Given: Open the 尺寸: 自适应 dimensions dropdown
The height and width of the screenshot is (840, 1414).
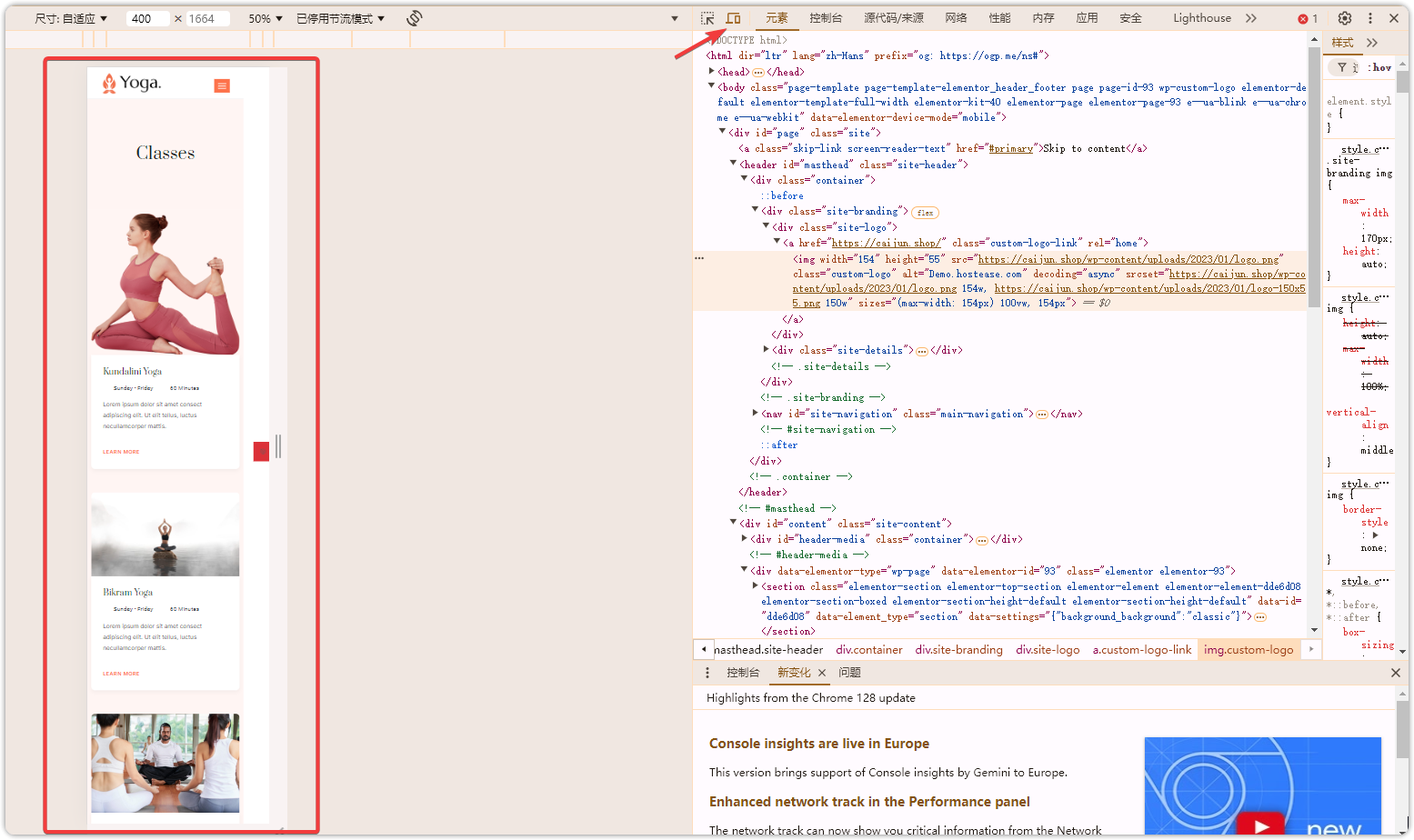Looking at the screenshot, I should click(71, 18).
